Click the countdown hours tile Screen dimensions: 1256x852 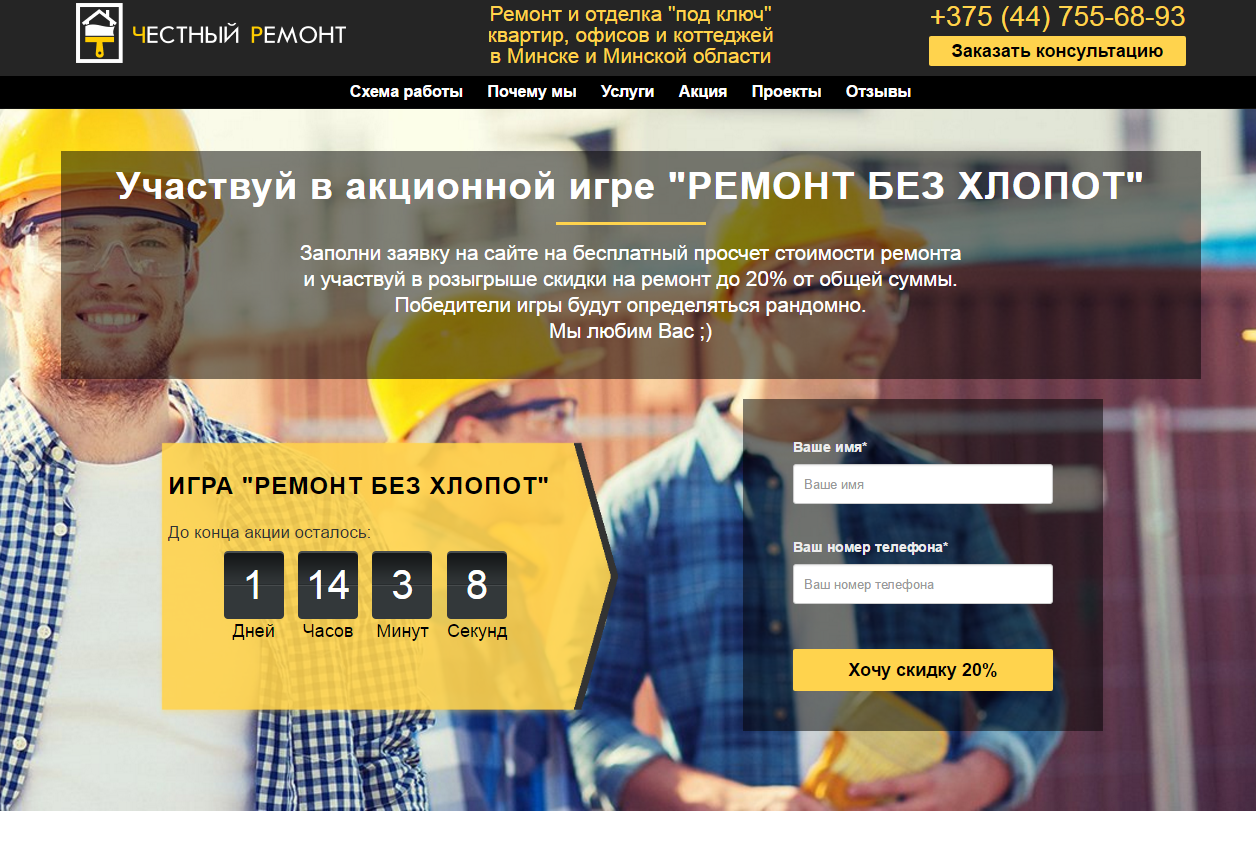point(328,585)
